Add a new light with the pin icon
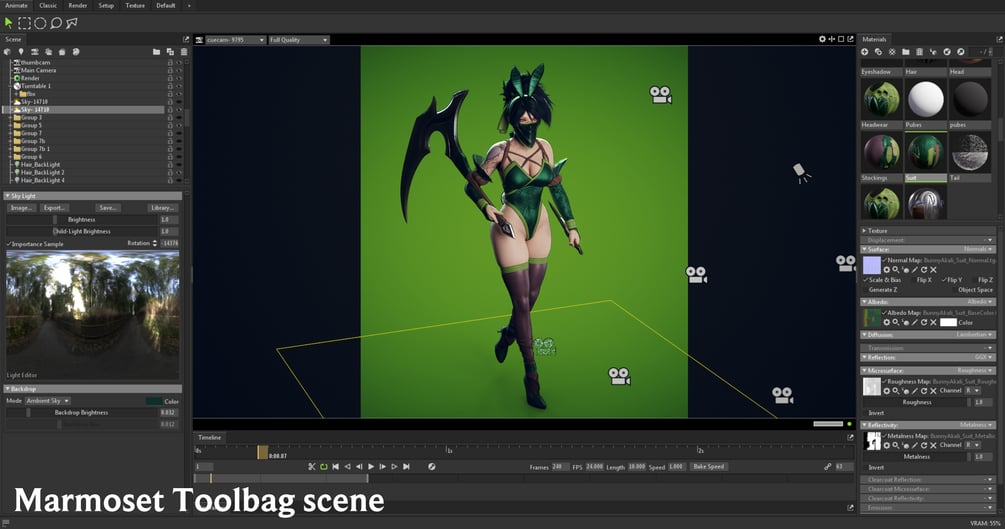 point(21,52)
